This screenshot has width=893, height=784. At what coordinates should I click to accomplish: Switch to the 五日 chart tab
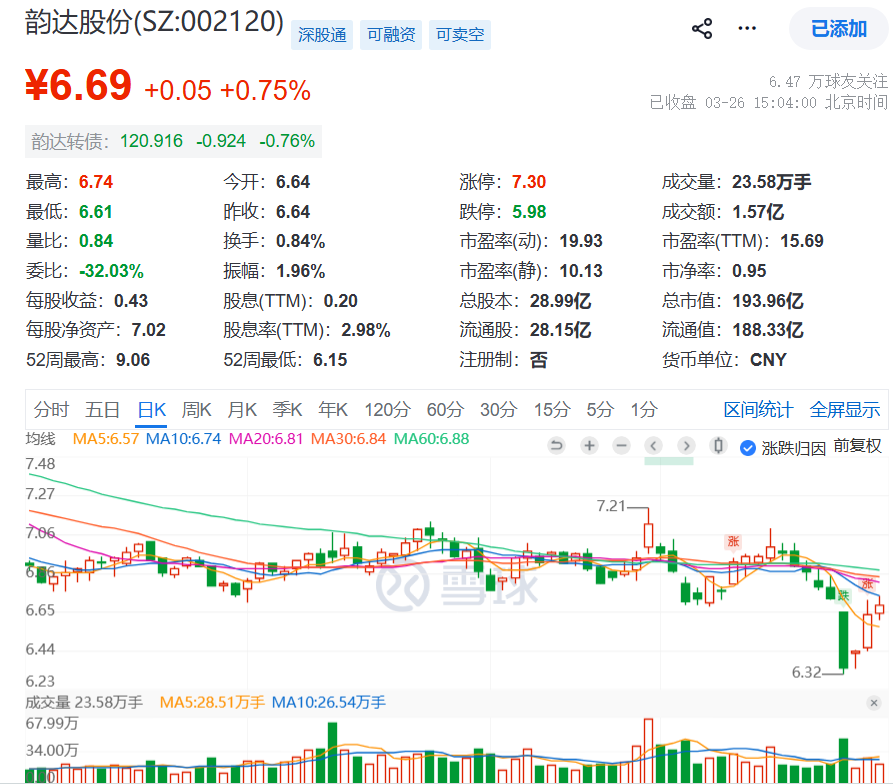click(x=103, y=409)
